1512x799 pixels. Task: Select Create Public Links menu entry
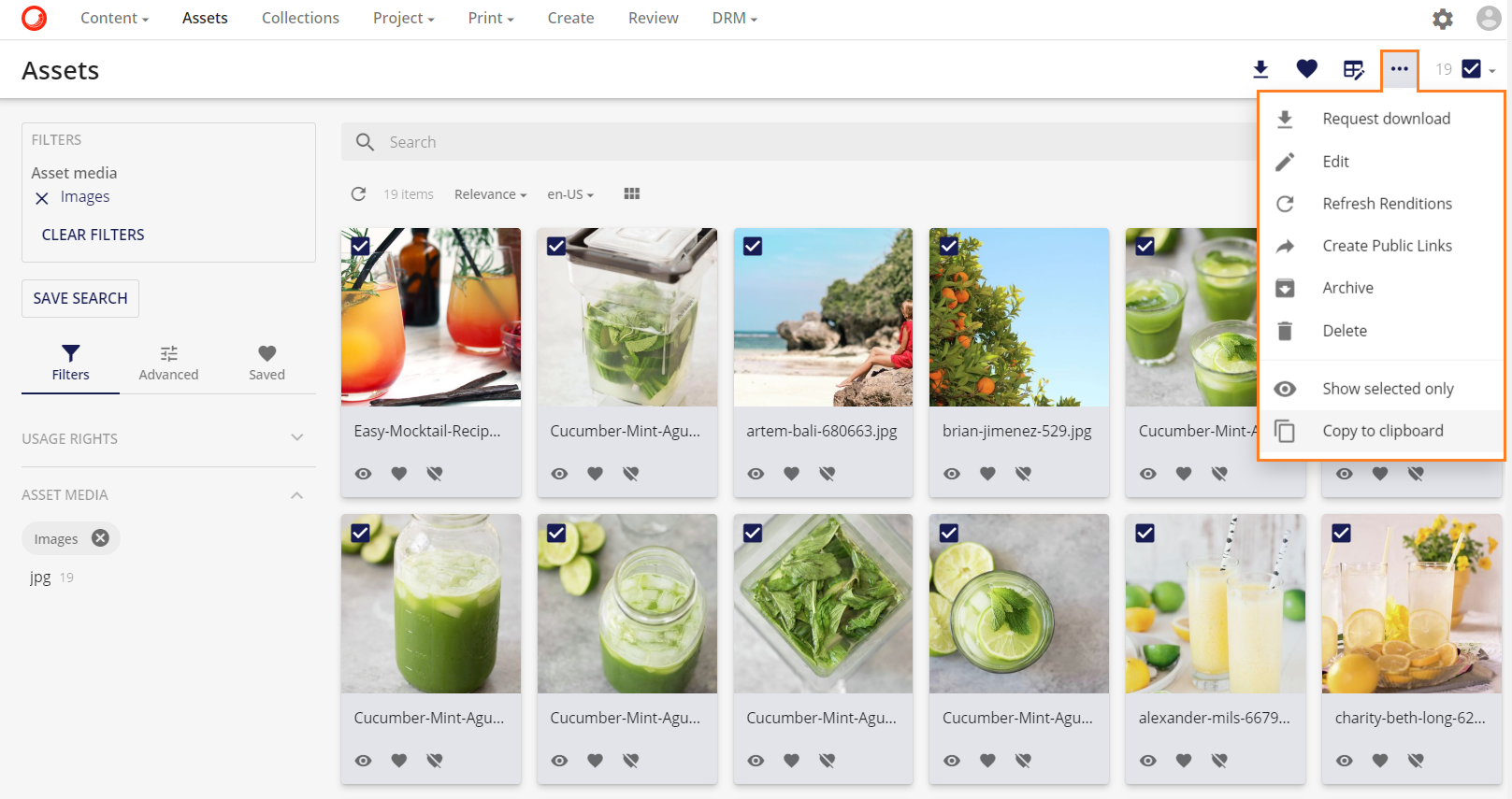click(x=1382, y=246)
